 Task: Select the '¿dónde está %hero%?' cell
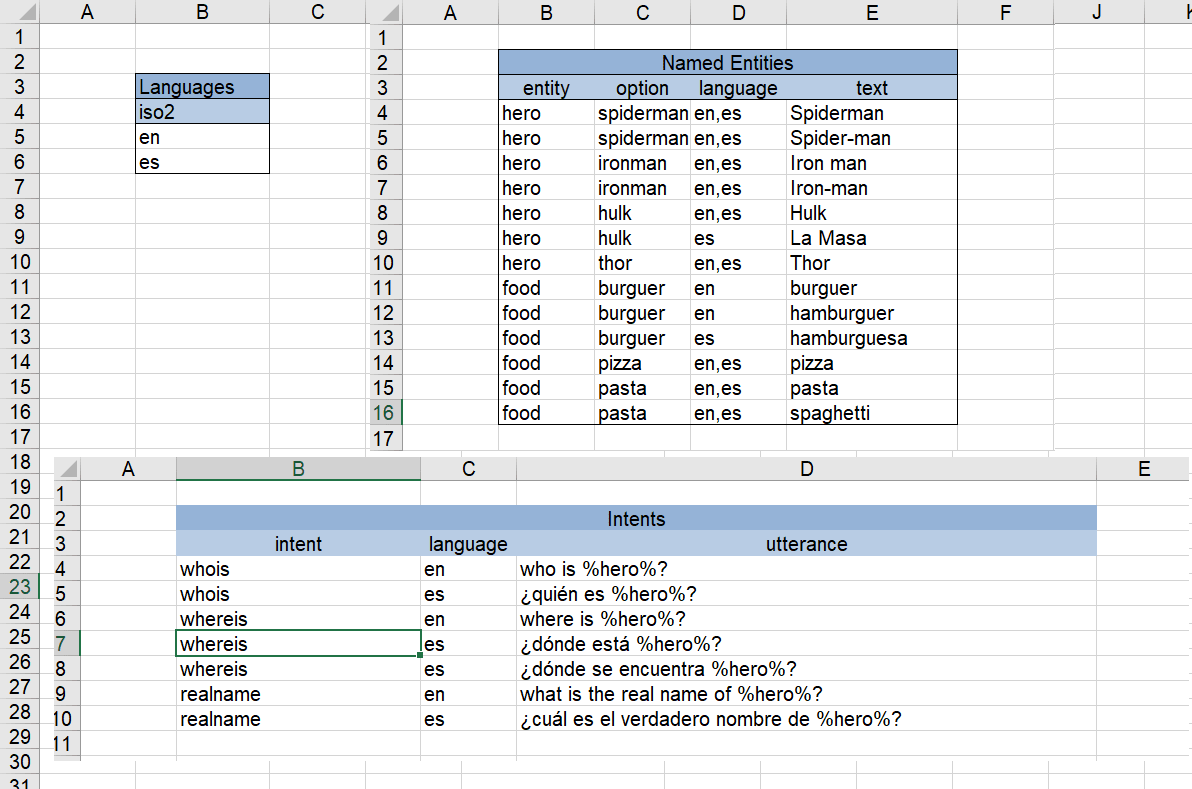(807, 644)
